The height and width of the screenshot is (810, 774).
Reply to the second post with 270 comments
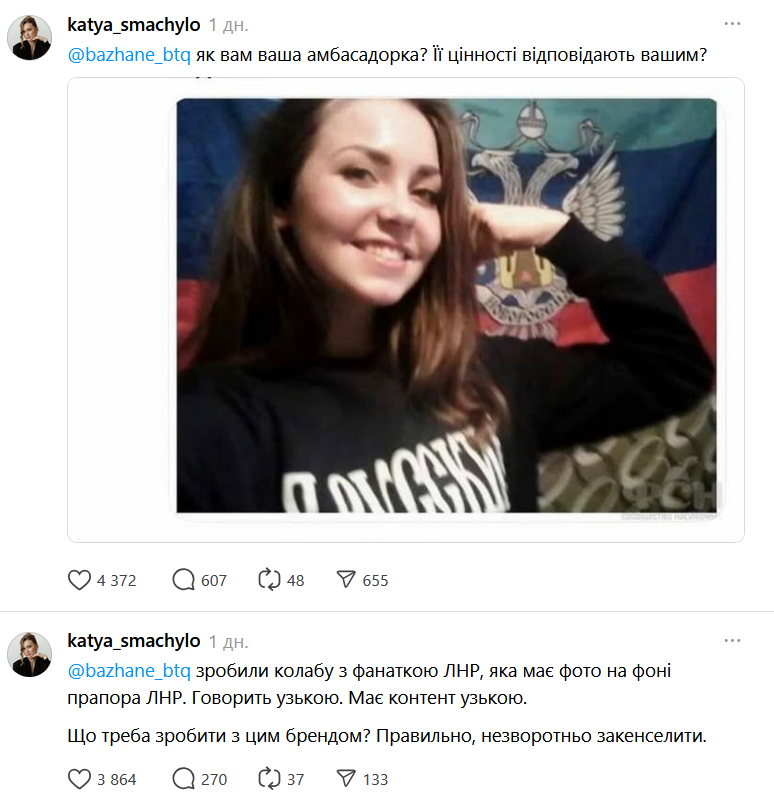click(184, 779)
